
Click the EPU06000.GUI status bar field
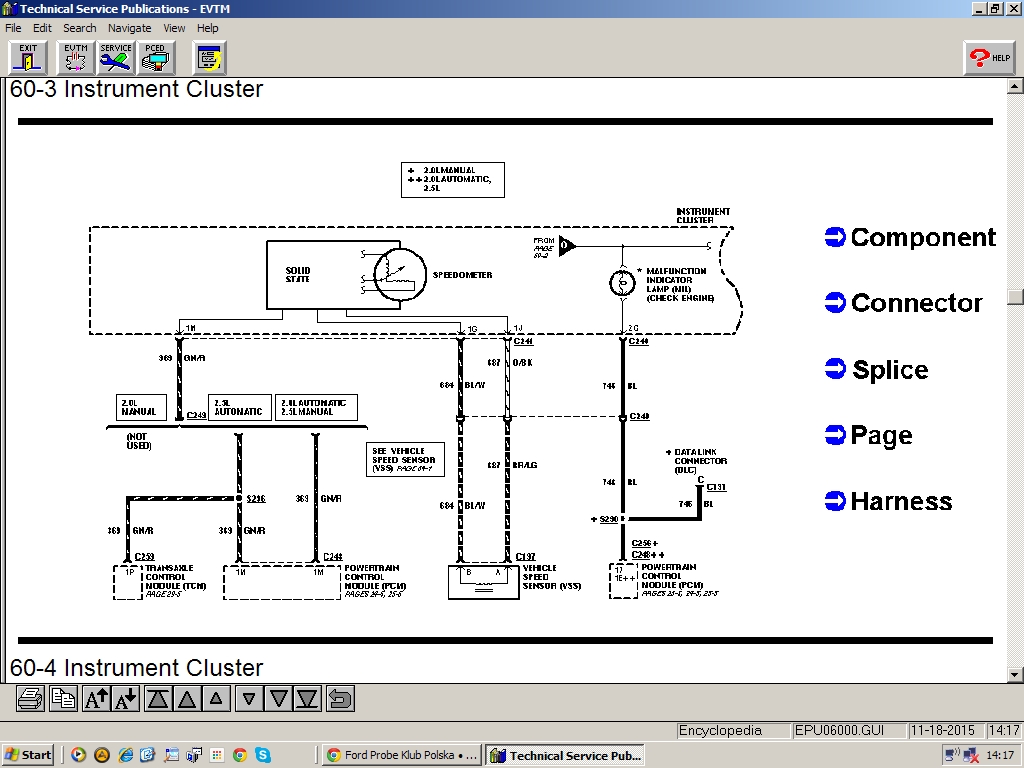(848, 730)
